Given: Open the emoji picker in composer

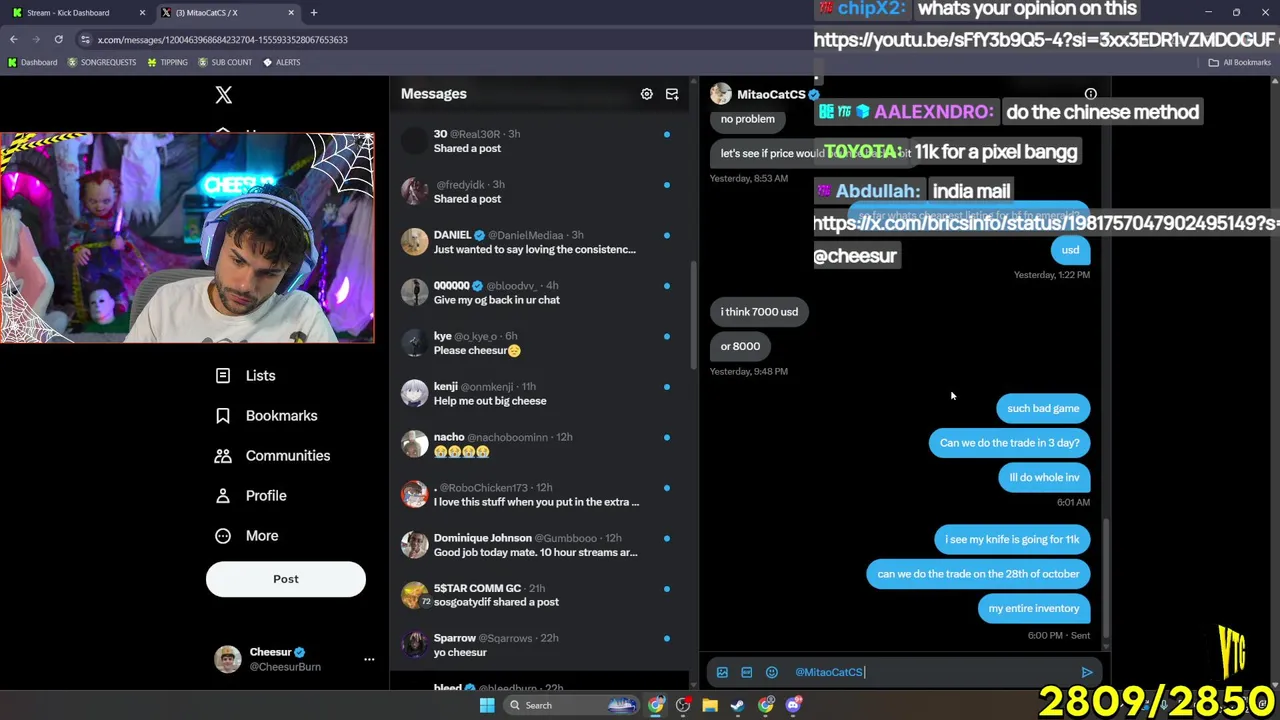Looking at the screenshot, I should [x=771, y=672].
